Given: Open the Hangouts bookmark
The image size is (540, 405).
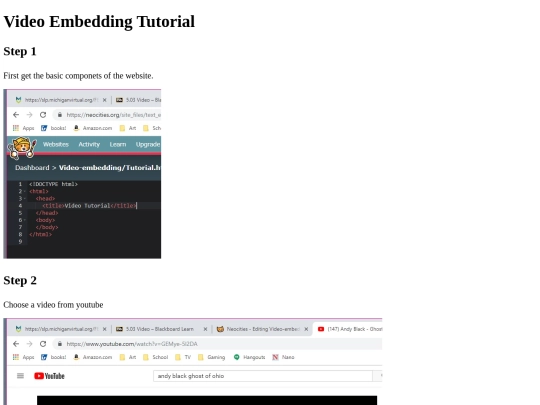Looking at the screenshot, I should click(x=249, y=357).
